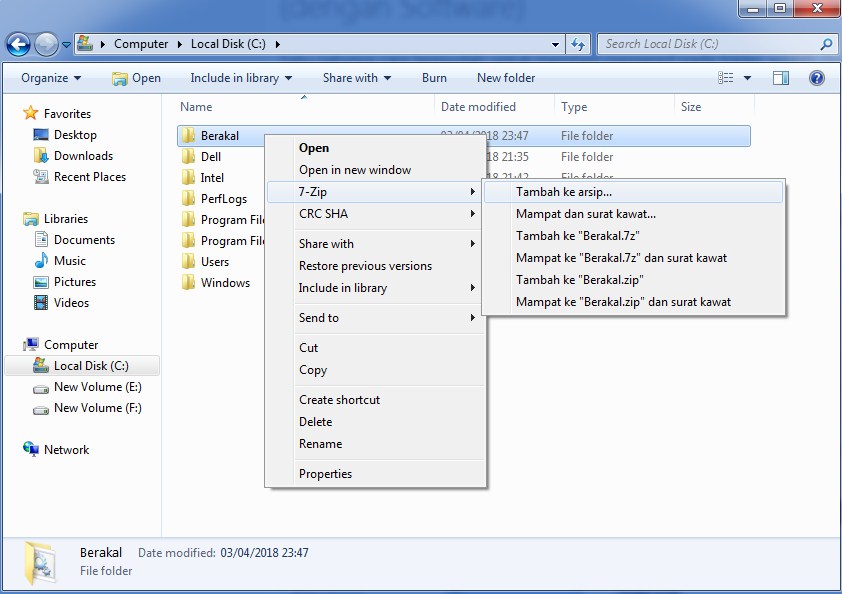
Task: Click the Pictures library icon
Action: (41, 281)
